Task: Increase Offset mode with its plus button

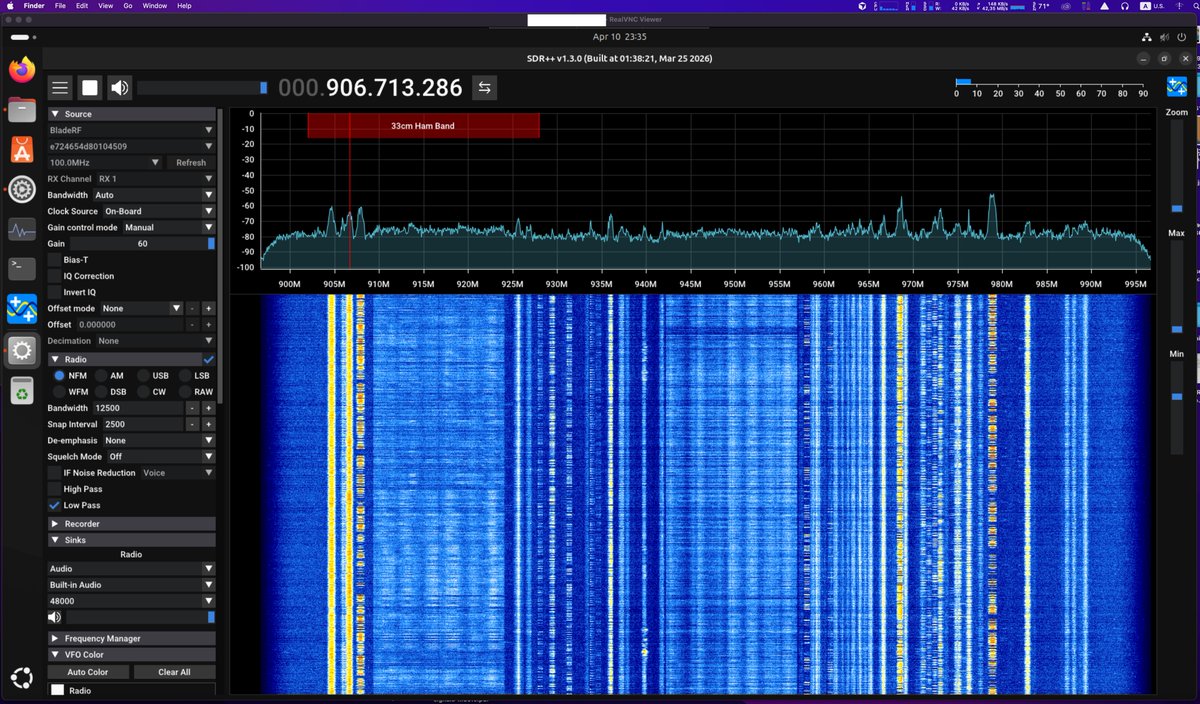Action: [208, 308]
